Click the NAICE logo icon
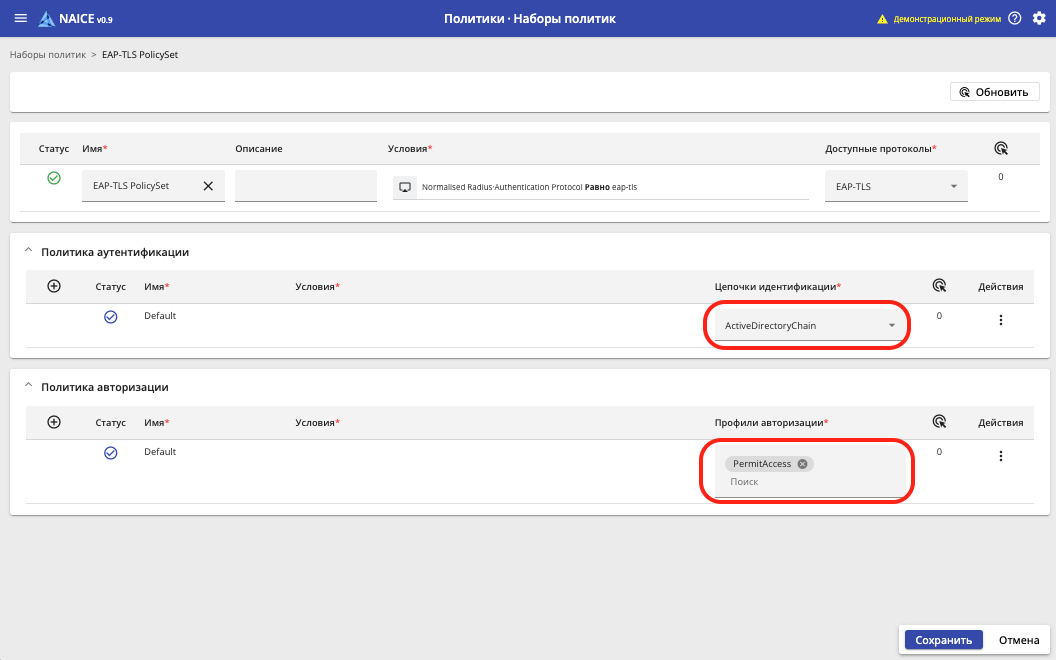 (46, 19)
